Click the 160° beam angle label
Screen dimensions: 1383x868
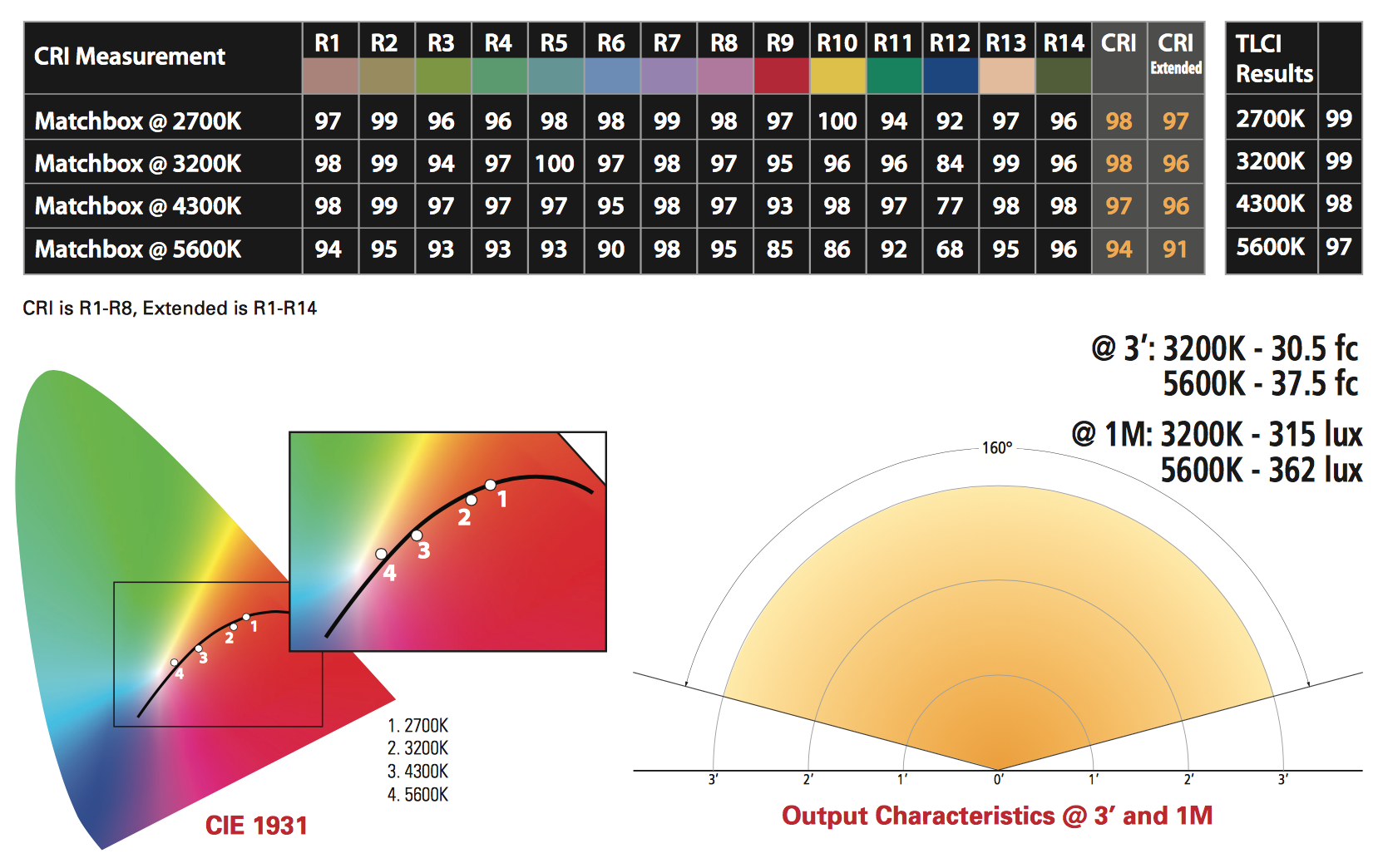click(x=997, y=448)
